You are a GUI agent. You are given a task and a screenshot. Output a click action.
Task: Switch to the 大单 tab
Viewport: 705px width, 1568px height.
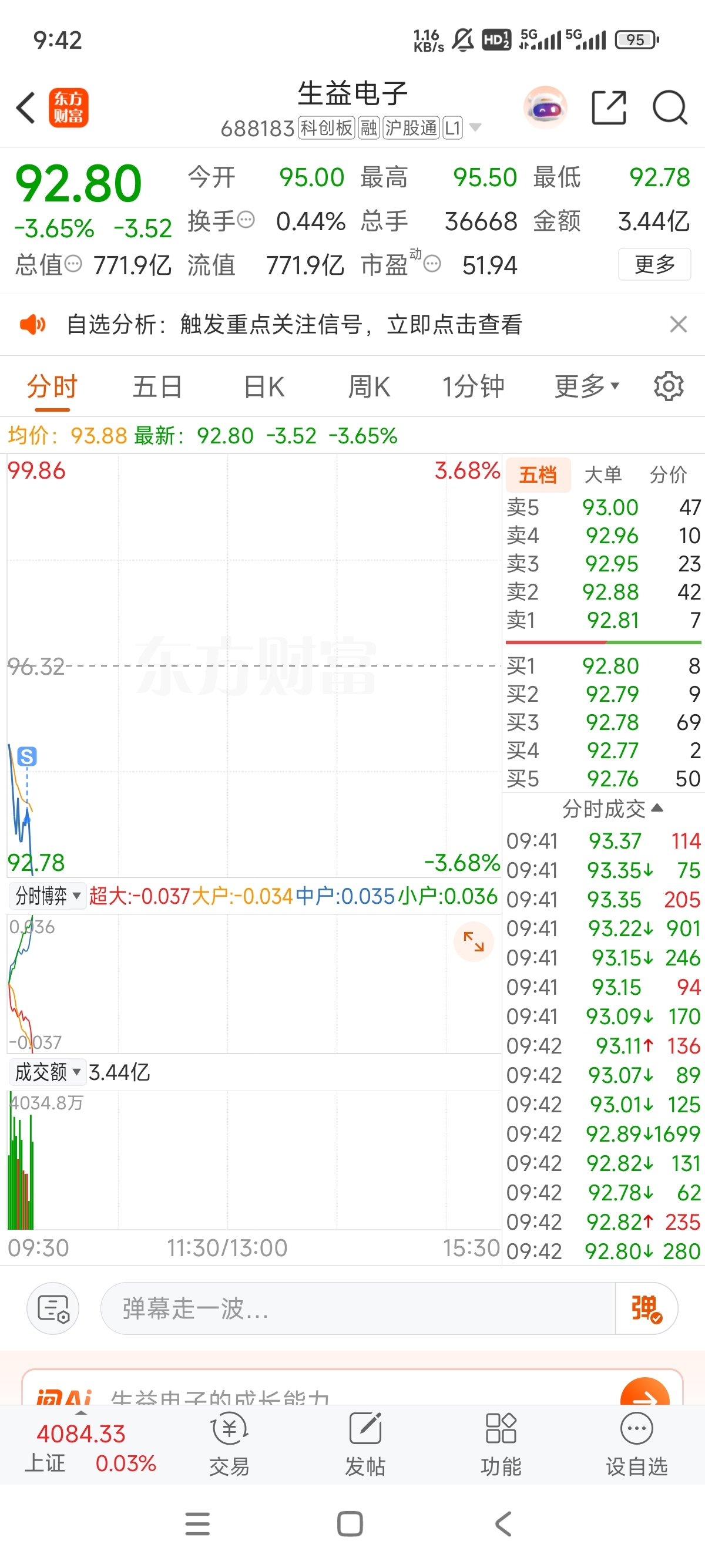coord(603,475)
